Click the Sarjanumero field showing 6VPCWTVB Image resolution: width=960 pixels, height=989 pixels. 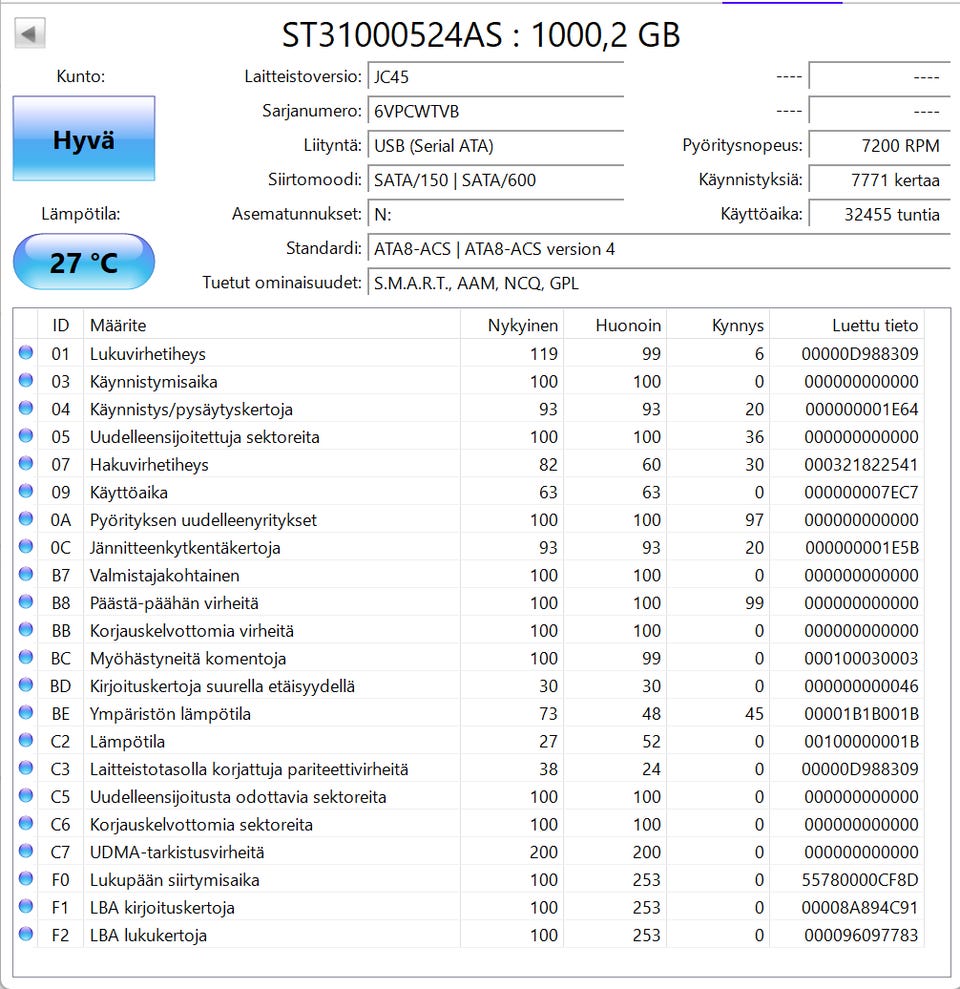[495, 112]
